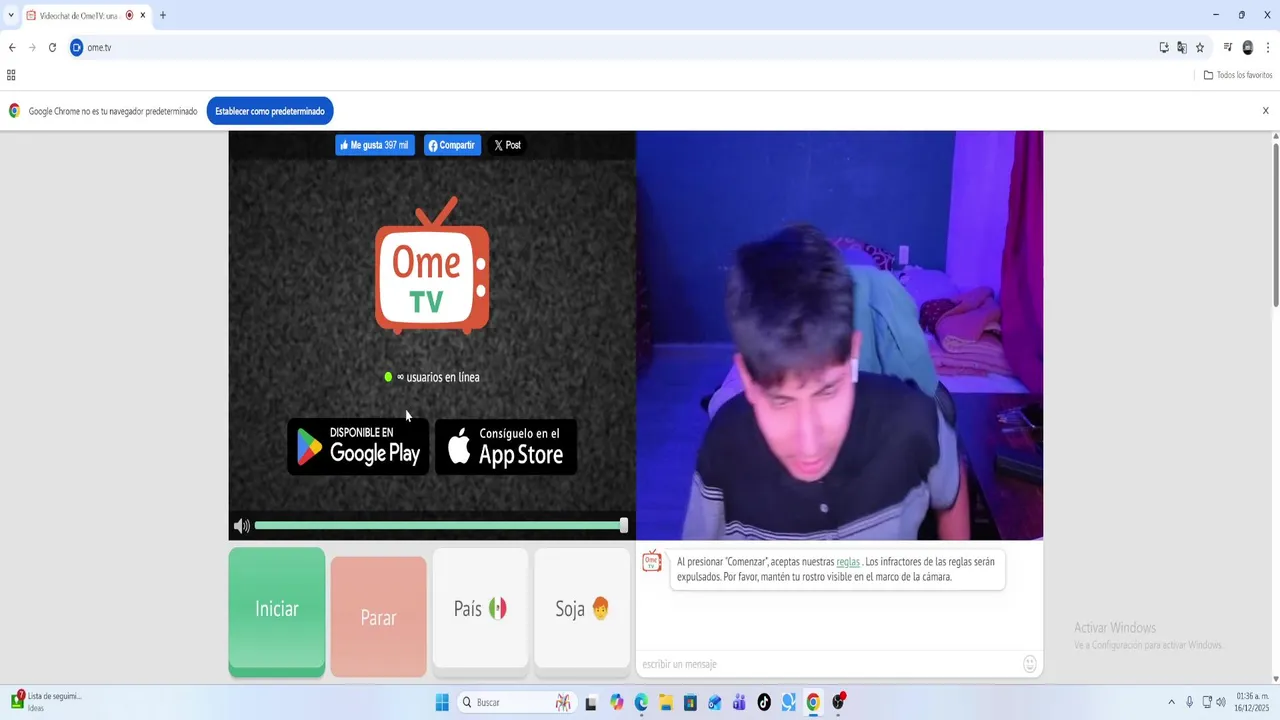The width and height of the screenshot is (1280, 720).
Task: Click the Buscar taskbar search box
Action: (516, 702)
